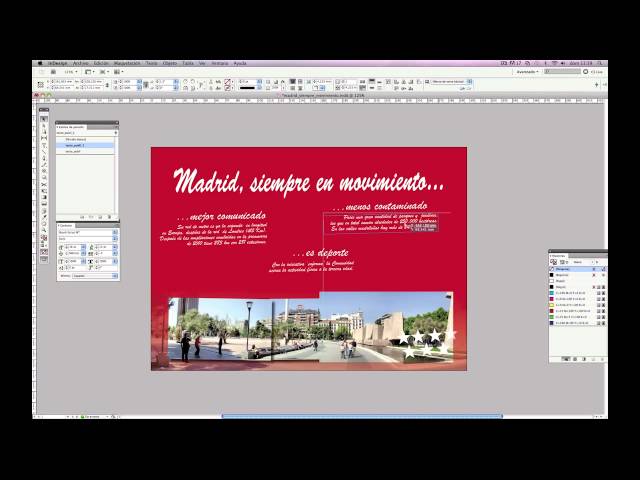Click the search field in the application bar
This screenshot has height=480, width=640.
pyautogui.click(x=562, y=71)
